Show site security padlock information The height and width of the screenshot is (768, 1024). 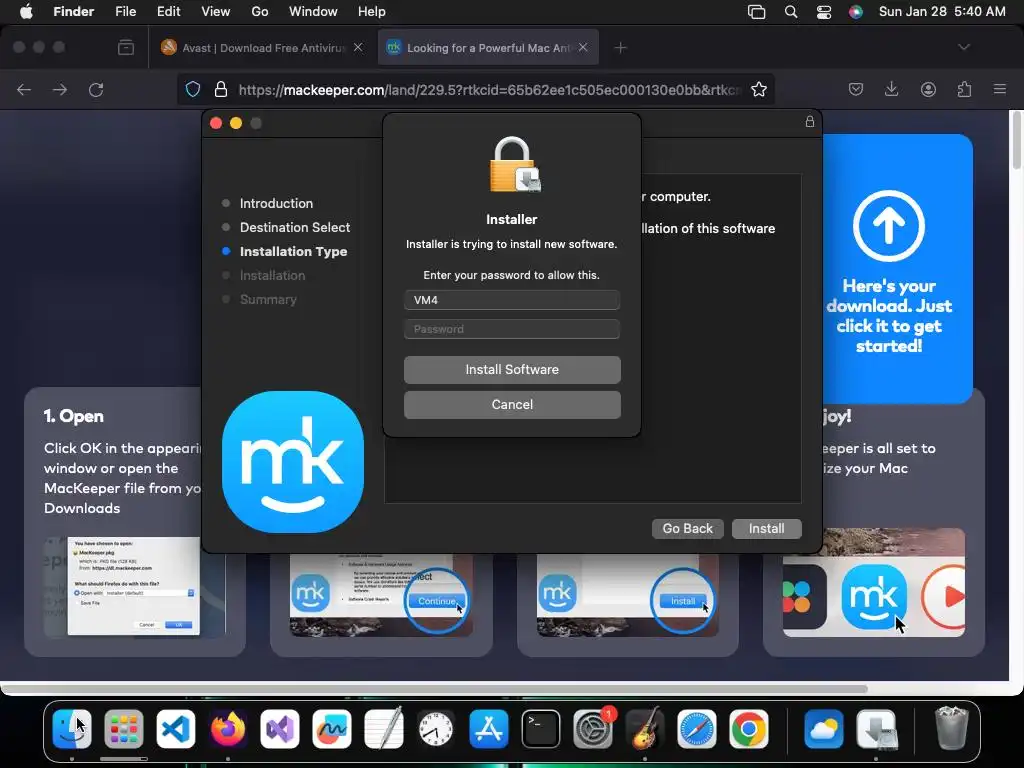click(x=221, y=89)
